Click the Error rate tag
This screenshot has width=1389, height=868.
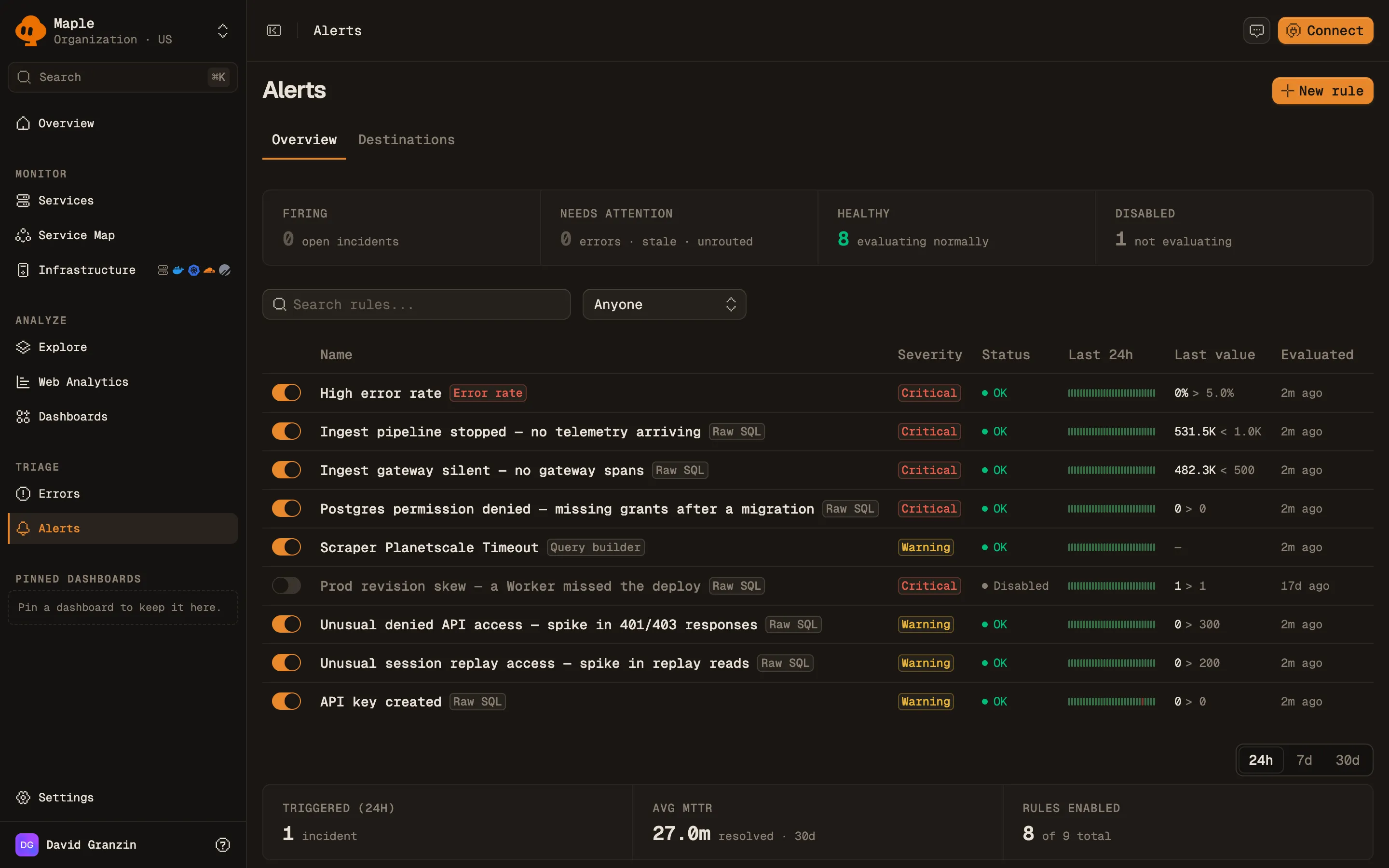click(x=488, y=393)
